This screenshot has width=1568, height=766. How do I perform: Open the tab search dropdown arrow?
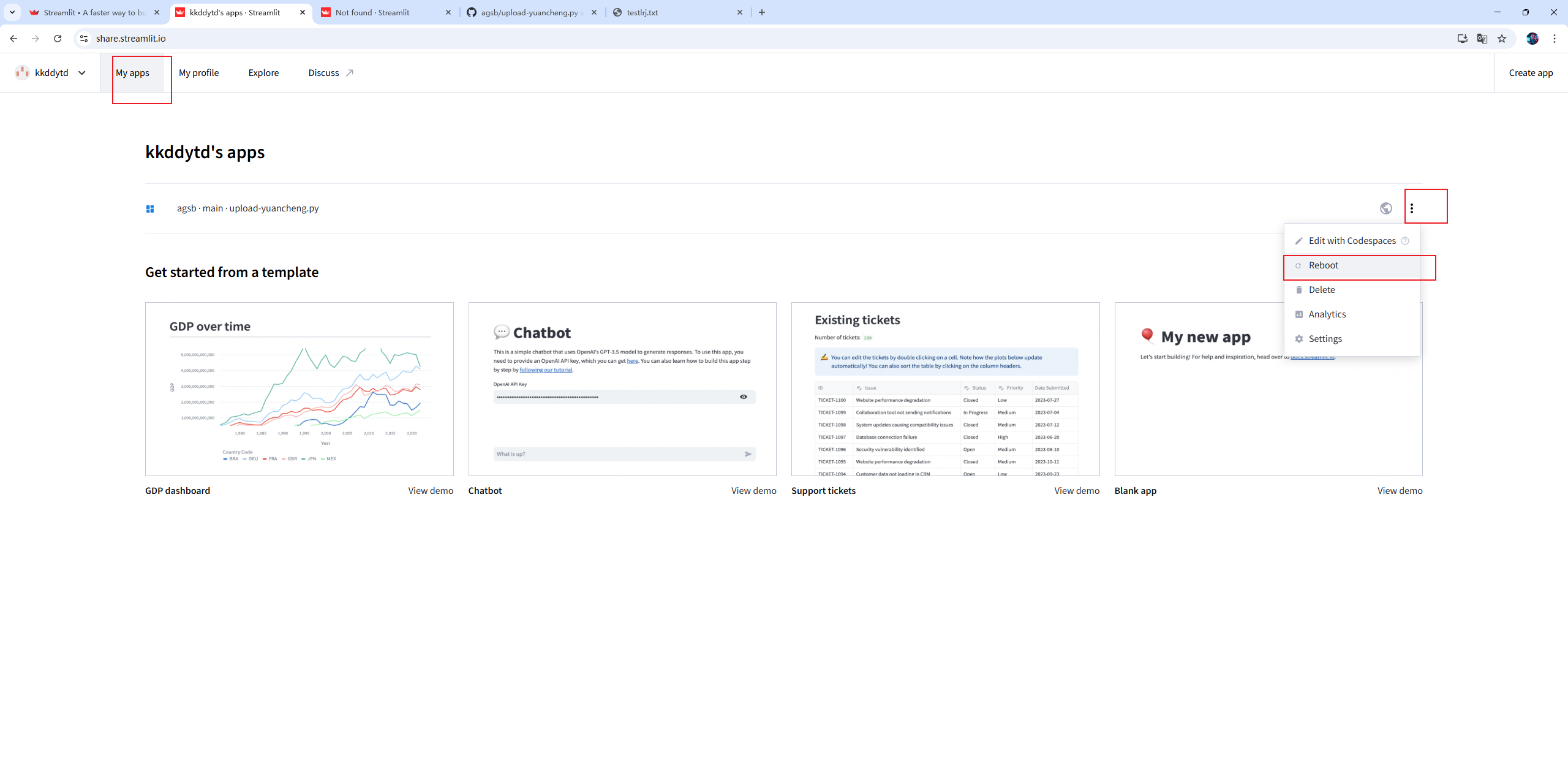click(x=12, y=12)
